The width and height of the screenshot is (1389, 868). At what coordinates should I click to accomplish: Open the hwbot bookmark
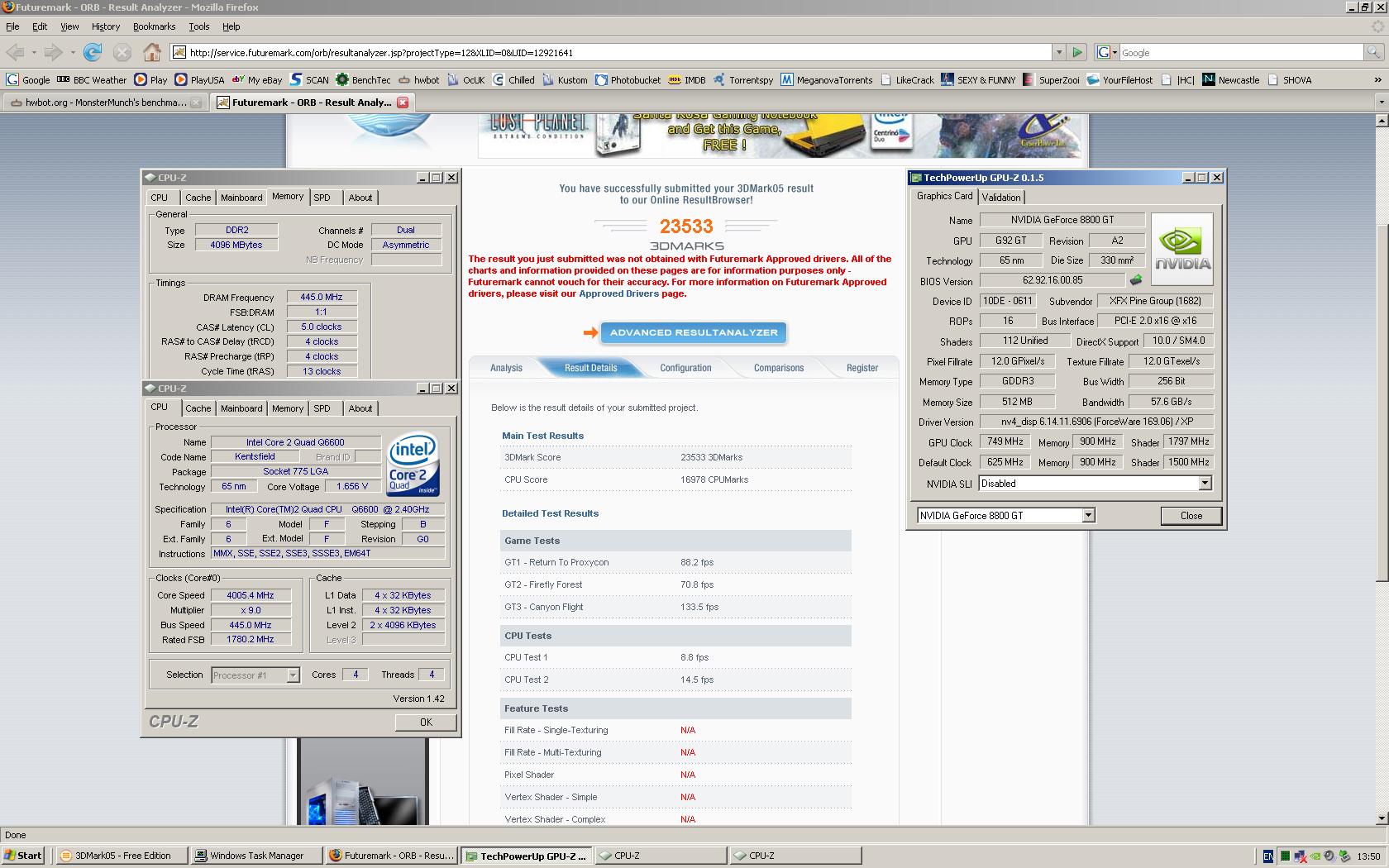(x=419, y=80)
